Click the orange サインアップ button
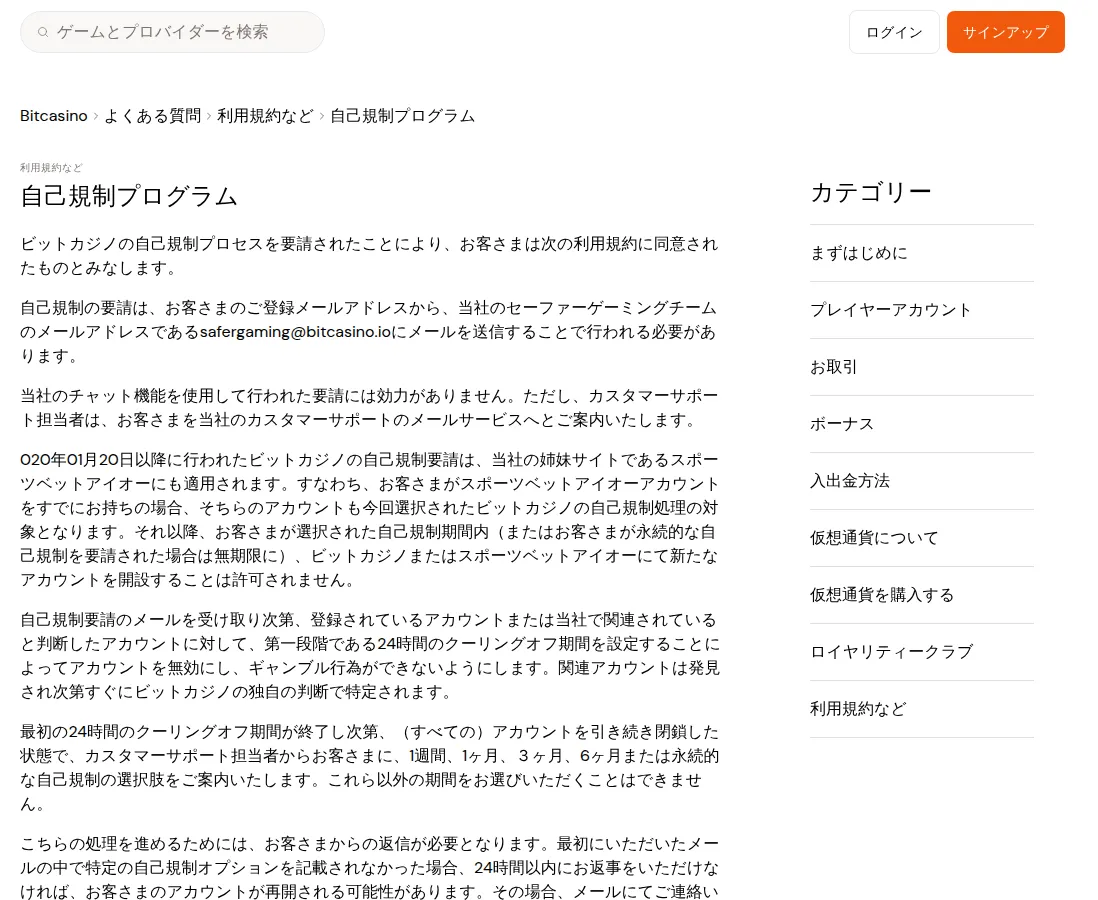1098x900 pixels. [x=1006, y=32]
